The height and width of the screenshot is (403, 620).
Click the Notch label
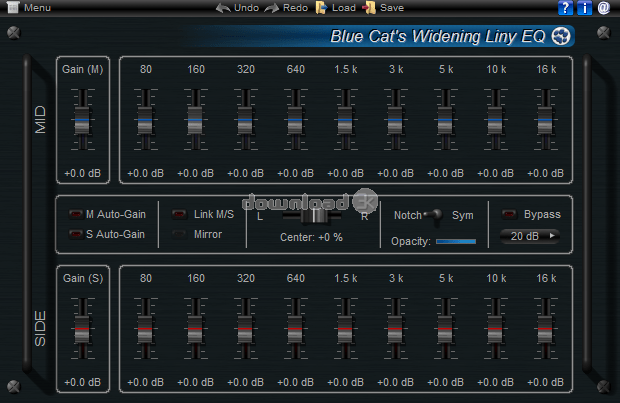408,215
